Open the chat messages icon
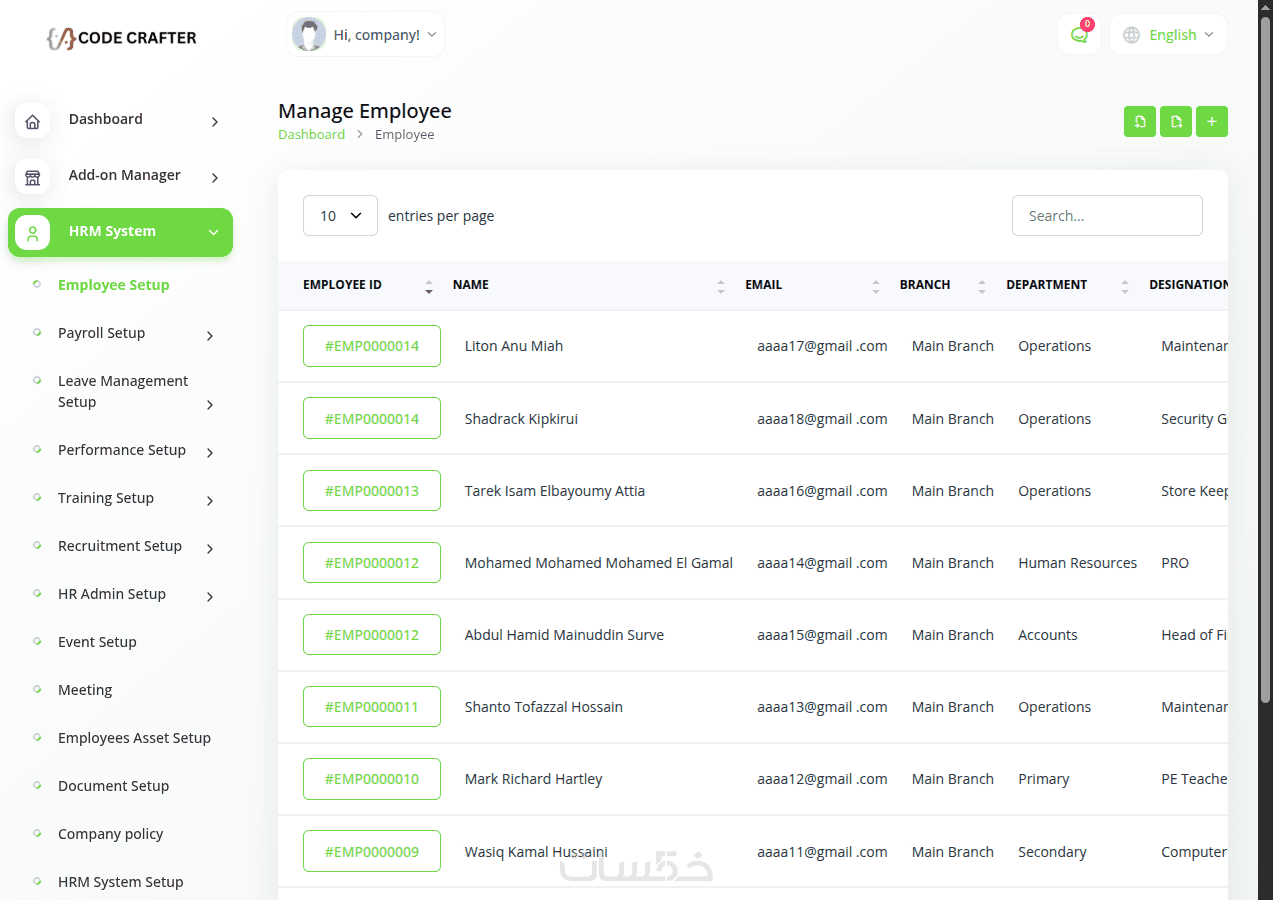 (x=1079, y=35)
